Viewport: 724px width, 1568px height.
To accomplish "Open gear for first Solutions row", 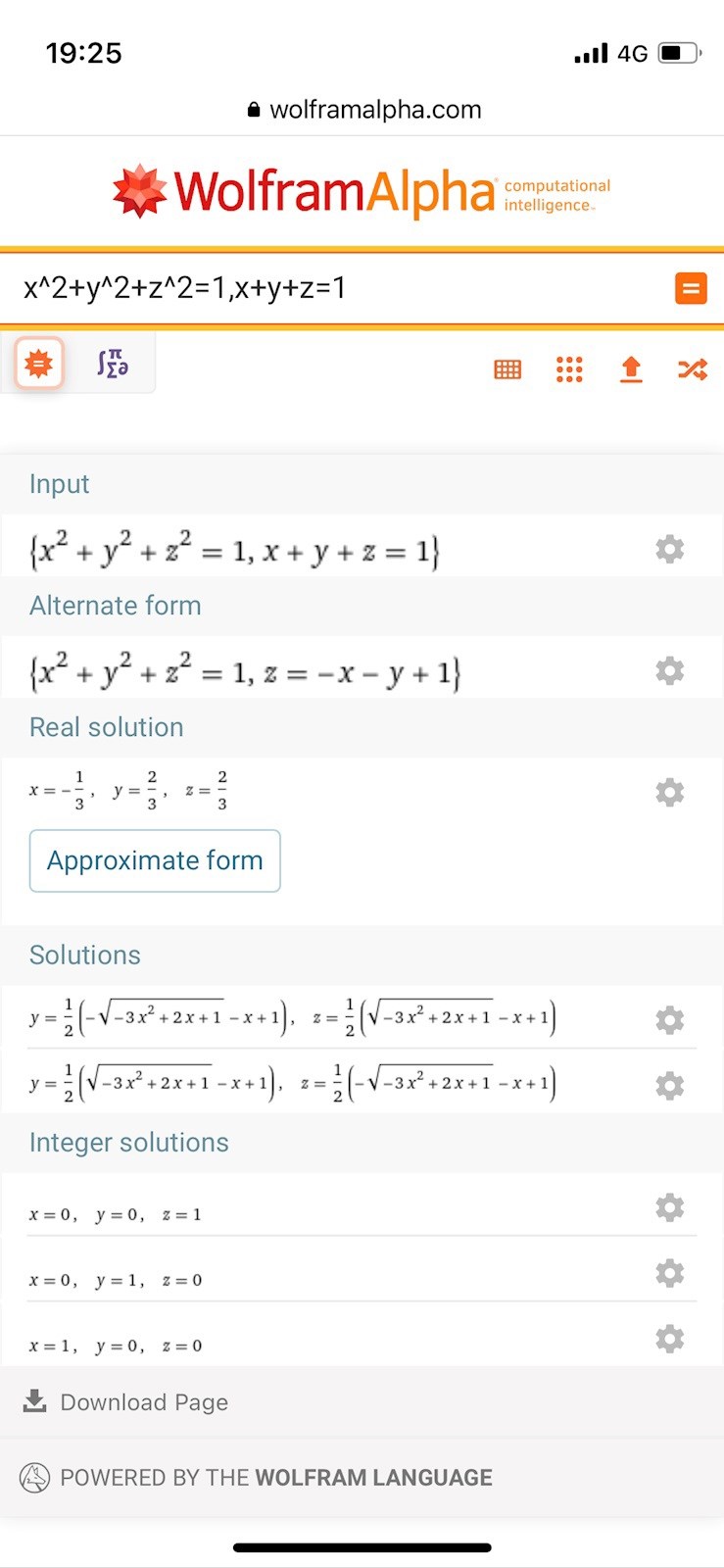I will 670,1020.
